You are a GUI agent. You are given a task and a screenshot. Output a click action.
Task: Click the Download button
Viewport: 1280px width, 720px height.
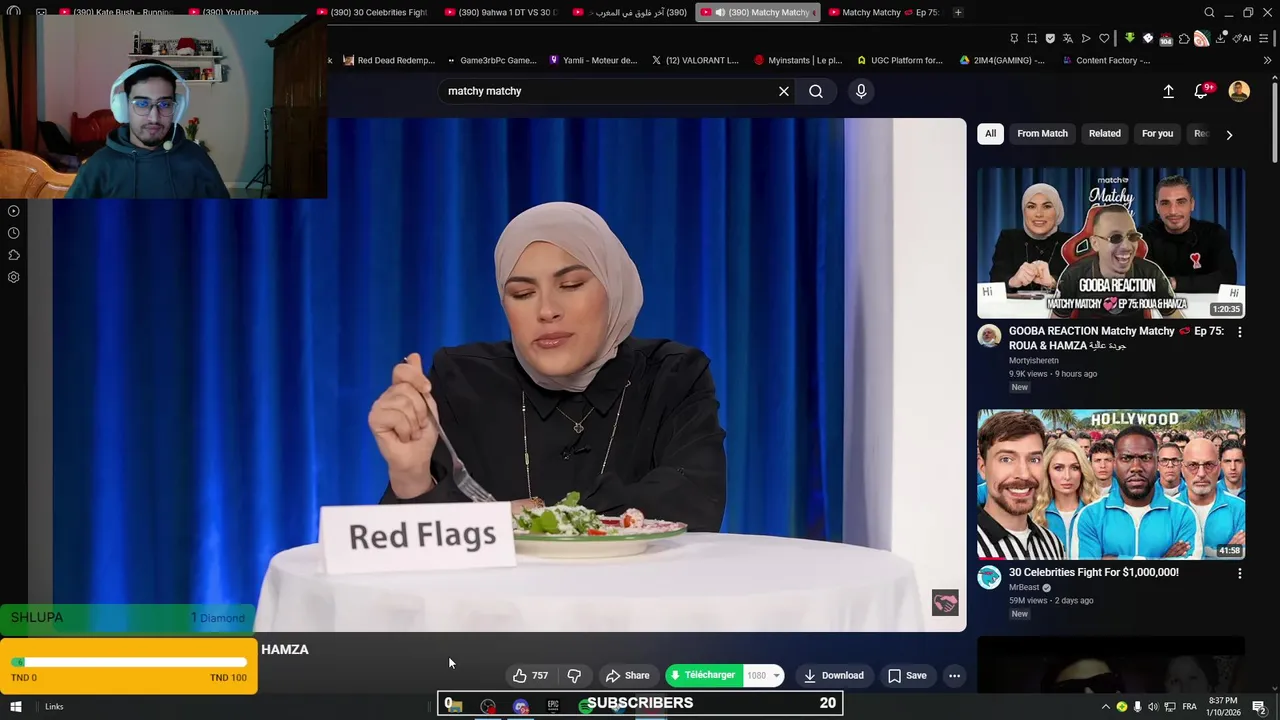click(x=834, y=676)
